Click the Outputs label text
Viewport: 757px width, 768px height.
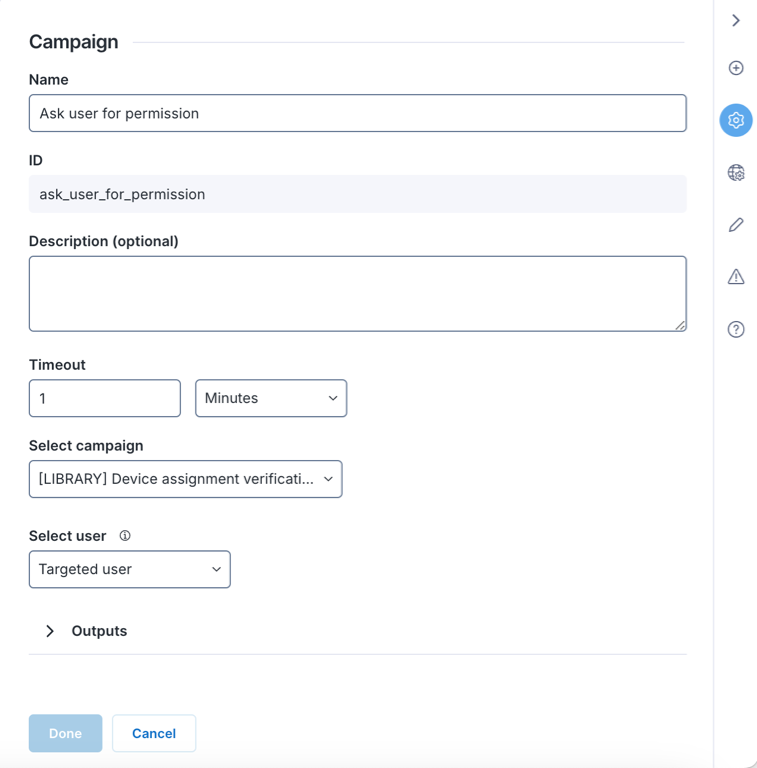[99, 631]
